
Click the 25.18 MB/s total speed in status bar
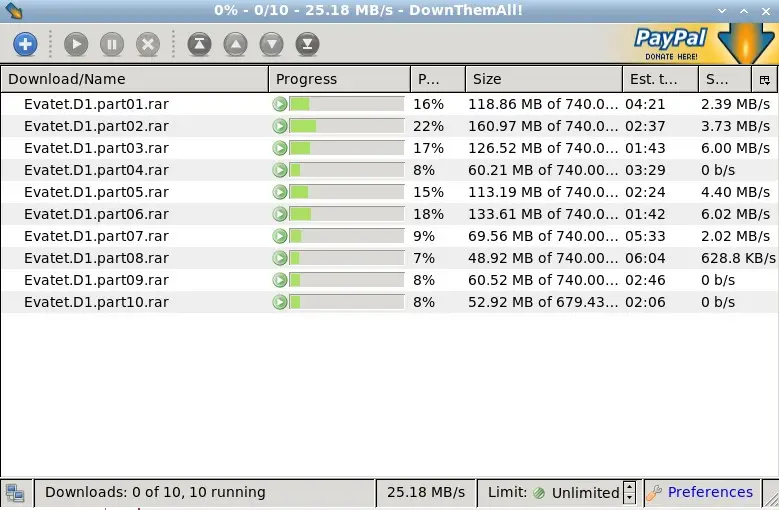[426, 492]
